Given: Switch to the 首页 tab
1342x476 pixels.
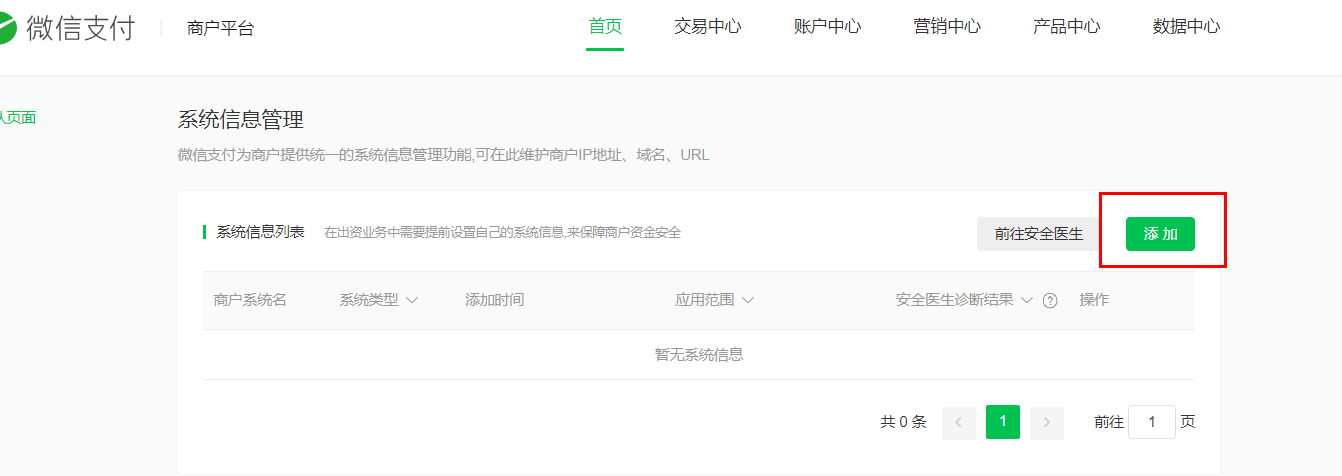Looking at the screenshot, I should tap(605, 27).
